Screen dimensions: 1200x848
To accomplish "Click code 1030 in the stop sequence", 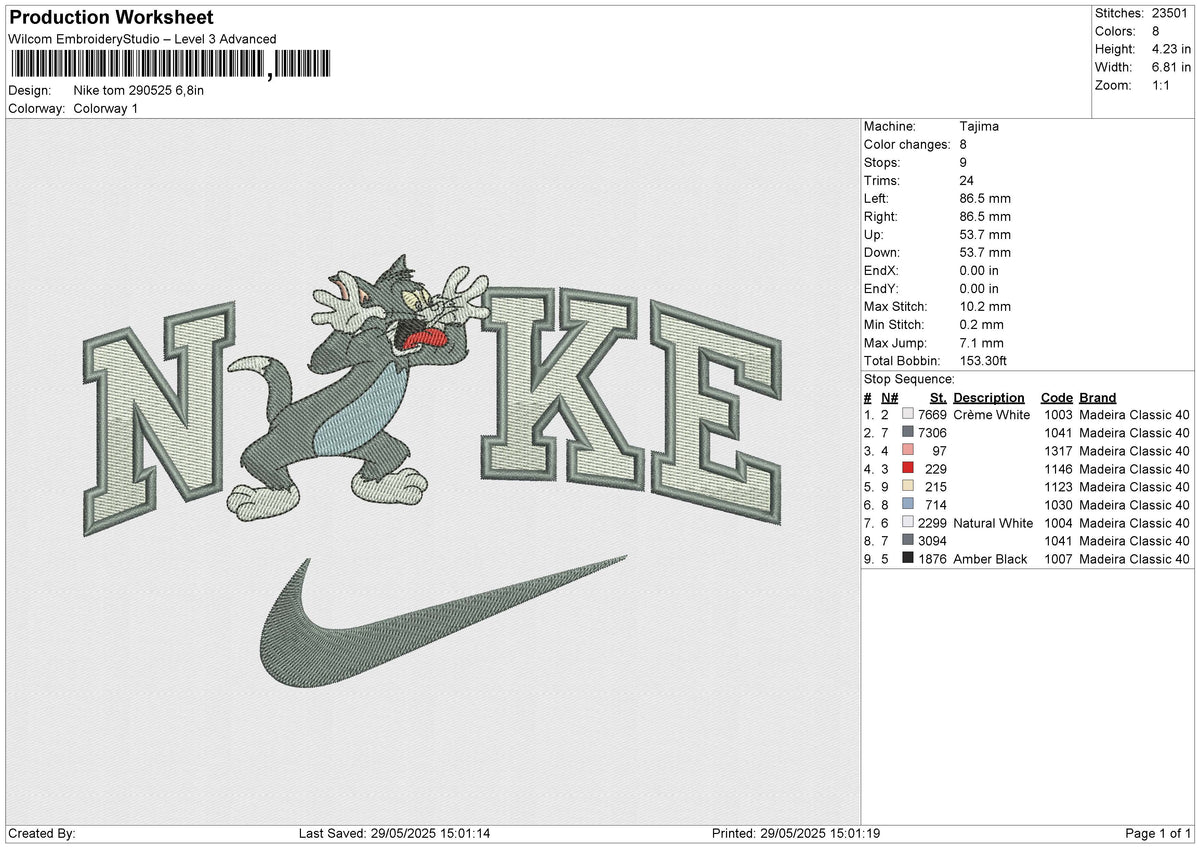I will point(1058,504).
